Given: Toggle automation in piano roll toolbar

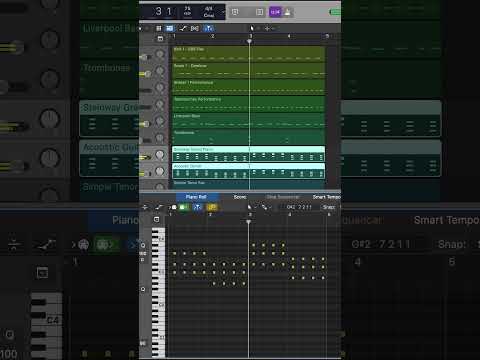Looking at the screenshot, I should (x=159, y=207).
